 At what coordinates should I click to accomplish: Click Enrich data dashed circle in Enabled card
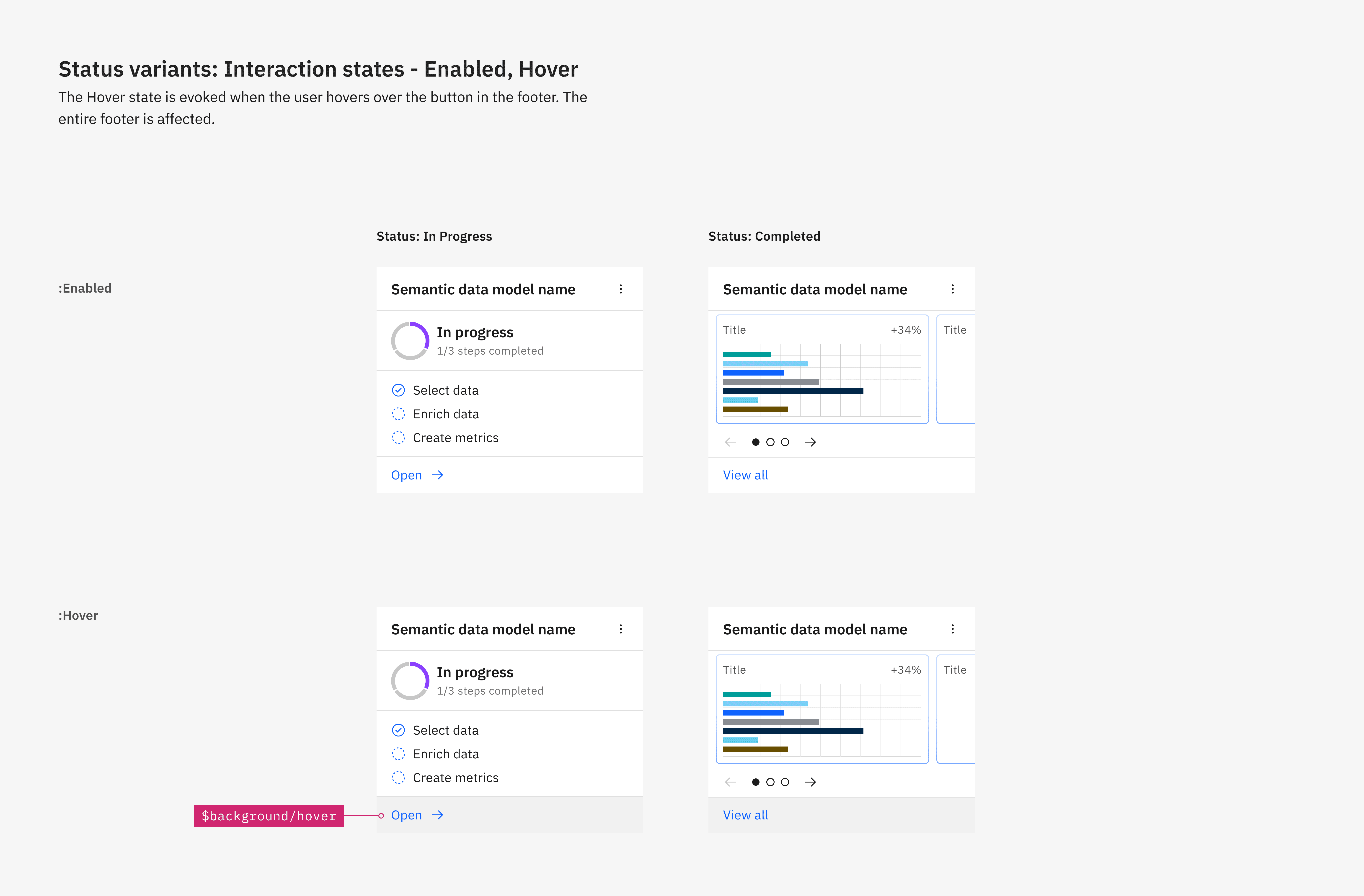pyautogui.click(x=398, y=414)
